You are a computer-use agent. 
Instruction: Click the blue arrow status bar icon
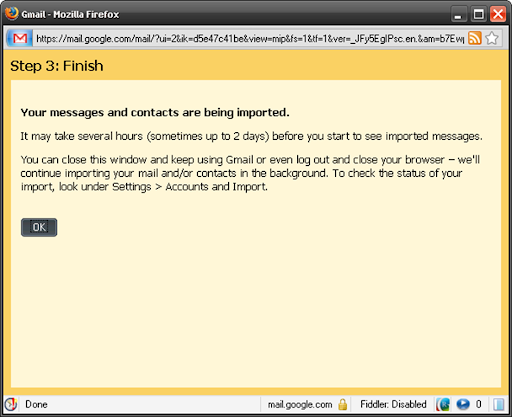click(463, 404)
